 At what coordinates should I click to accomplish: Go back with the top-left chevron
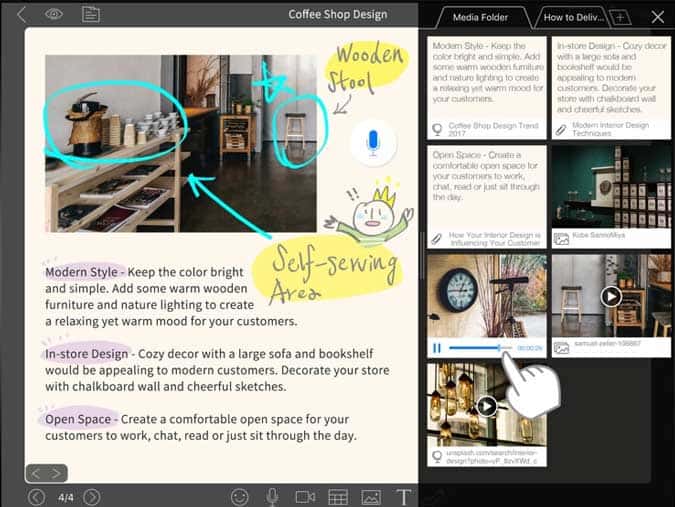coord(22,15)
